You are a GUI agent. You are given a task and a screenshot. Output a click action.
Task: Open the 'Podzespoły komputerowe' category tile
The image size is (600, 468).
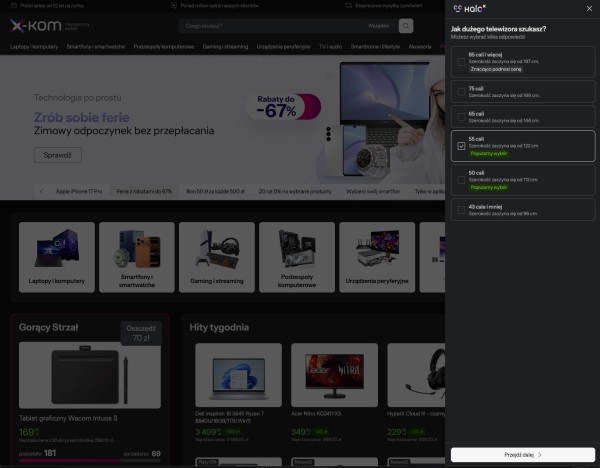pyautogui.click(x=297, y=257)
